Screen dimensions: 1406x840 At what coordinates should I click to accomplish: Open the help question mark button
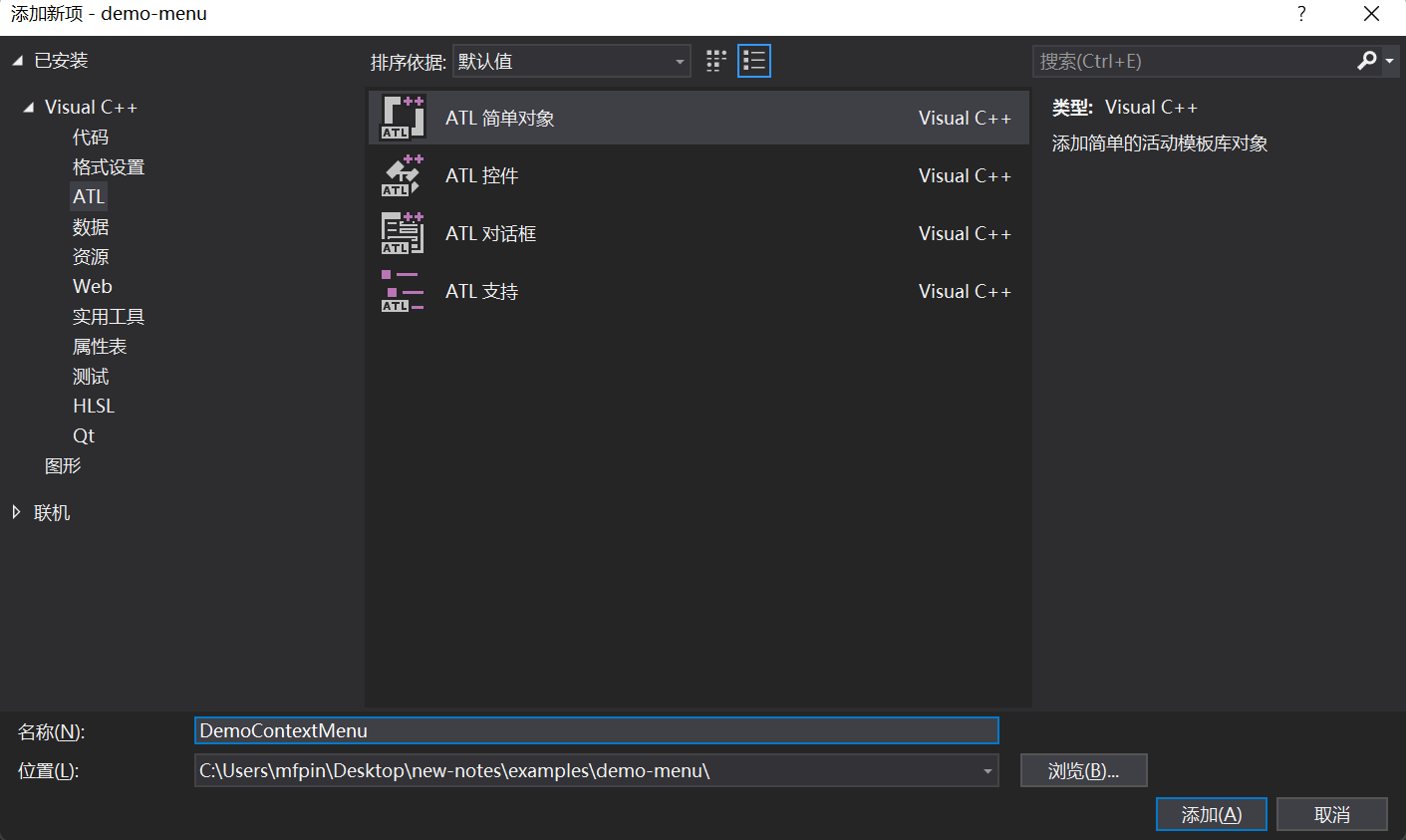tap(1301, 14)
